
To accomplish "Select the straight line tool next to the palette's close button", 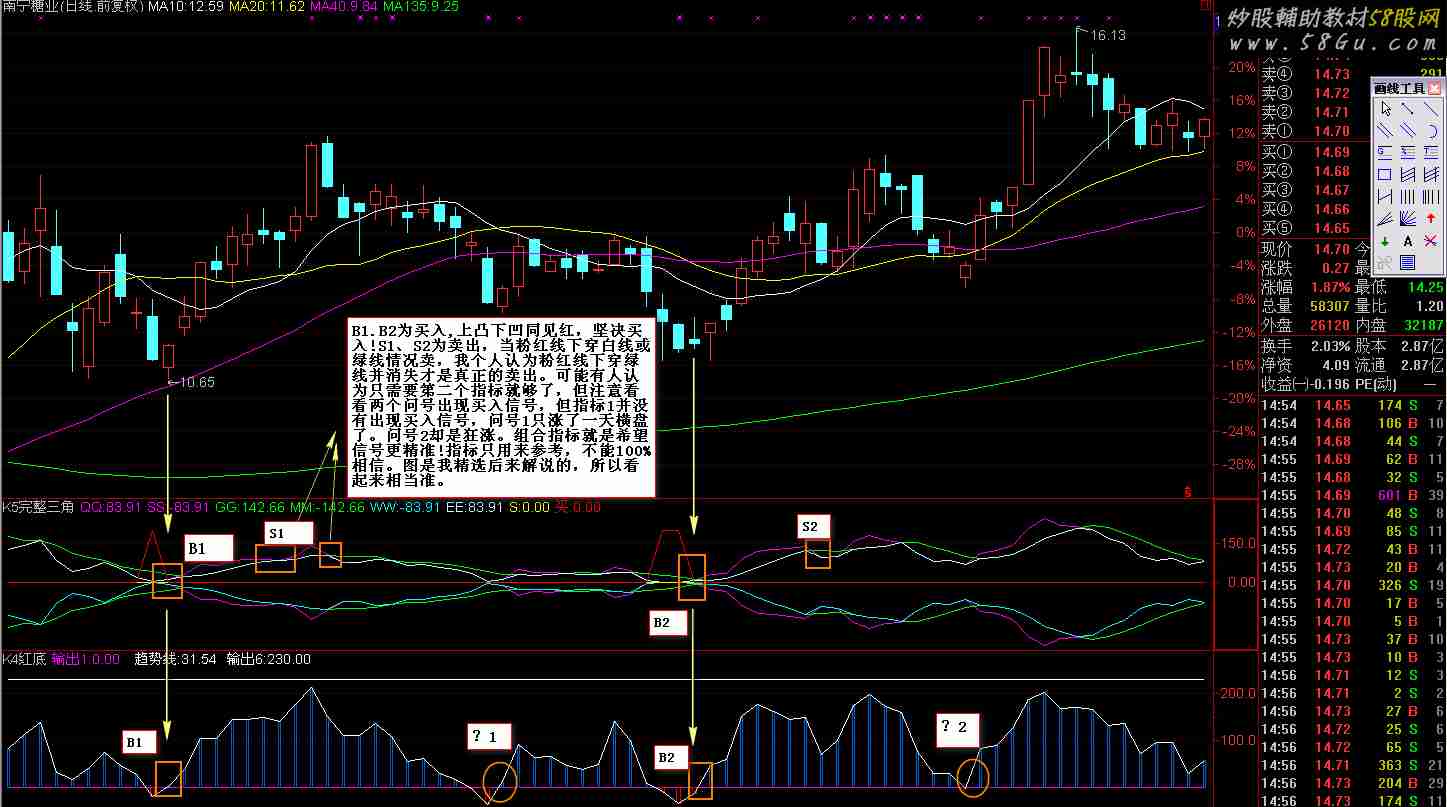I will tap(1430, 108).
